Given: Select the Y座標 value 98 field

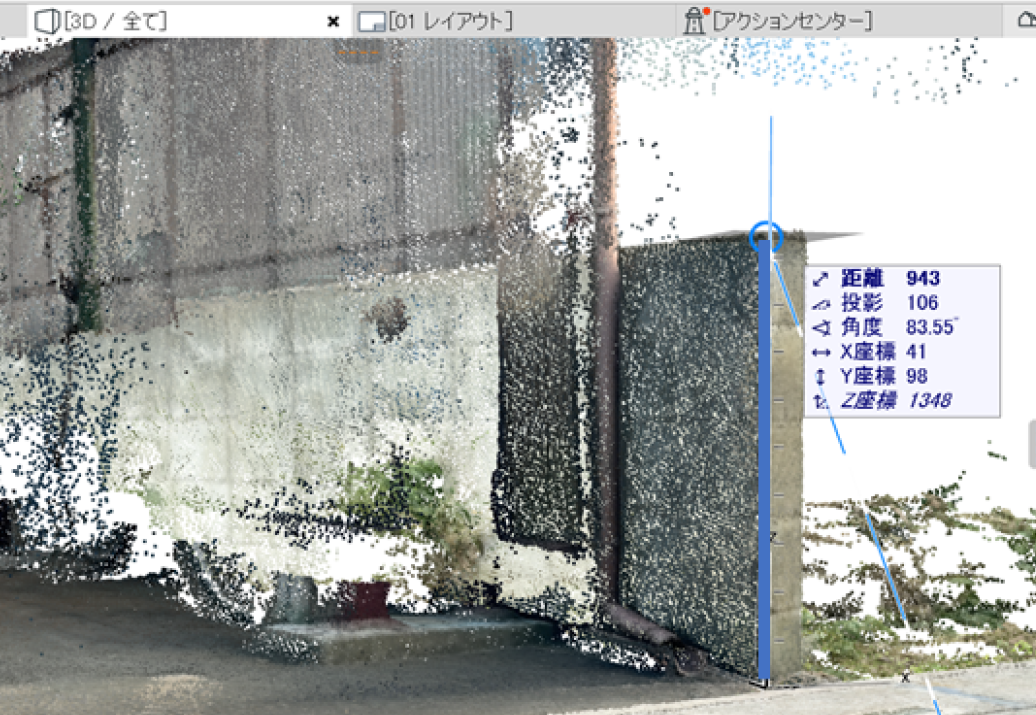Looking at the screenshot, I should (916, 376).
